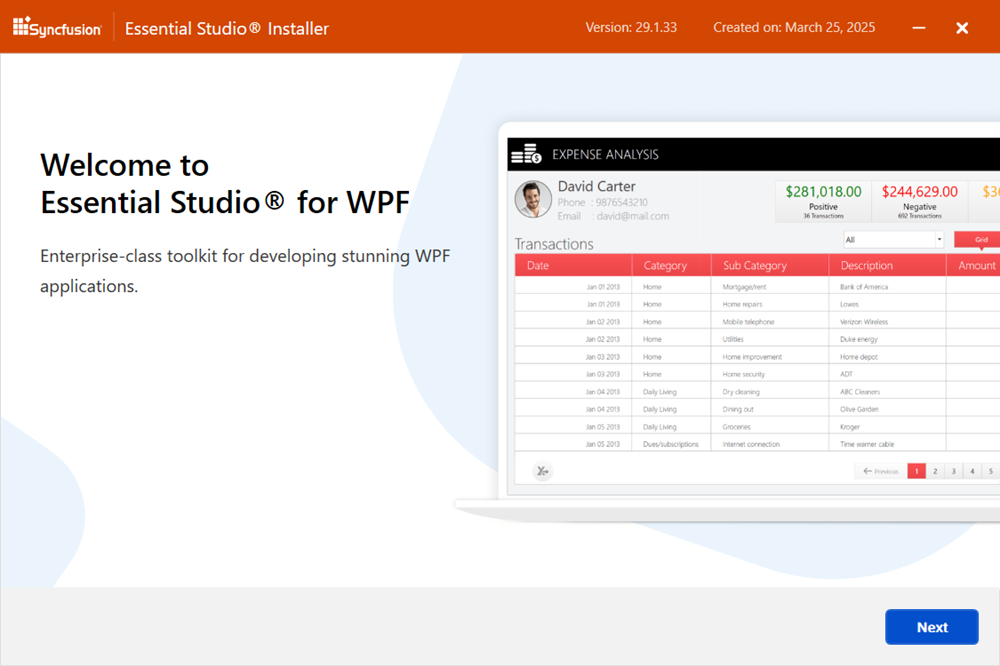The width and height of the screenshot is (1000, 666).
Task: Click David Carter's profile photo
Action: [533, 199]
